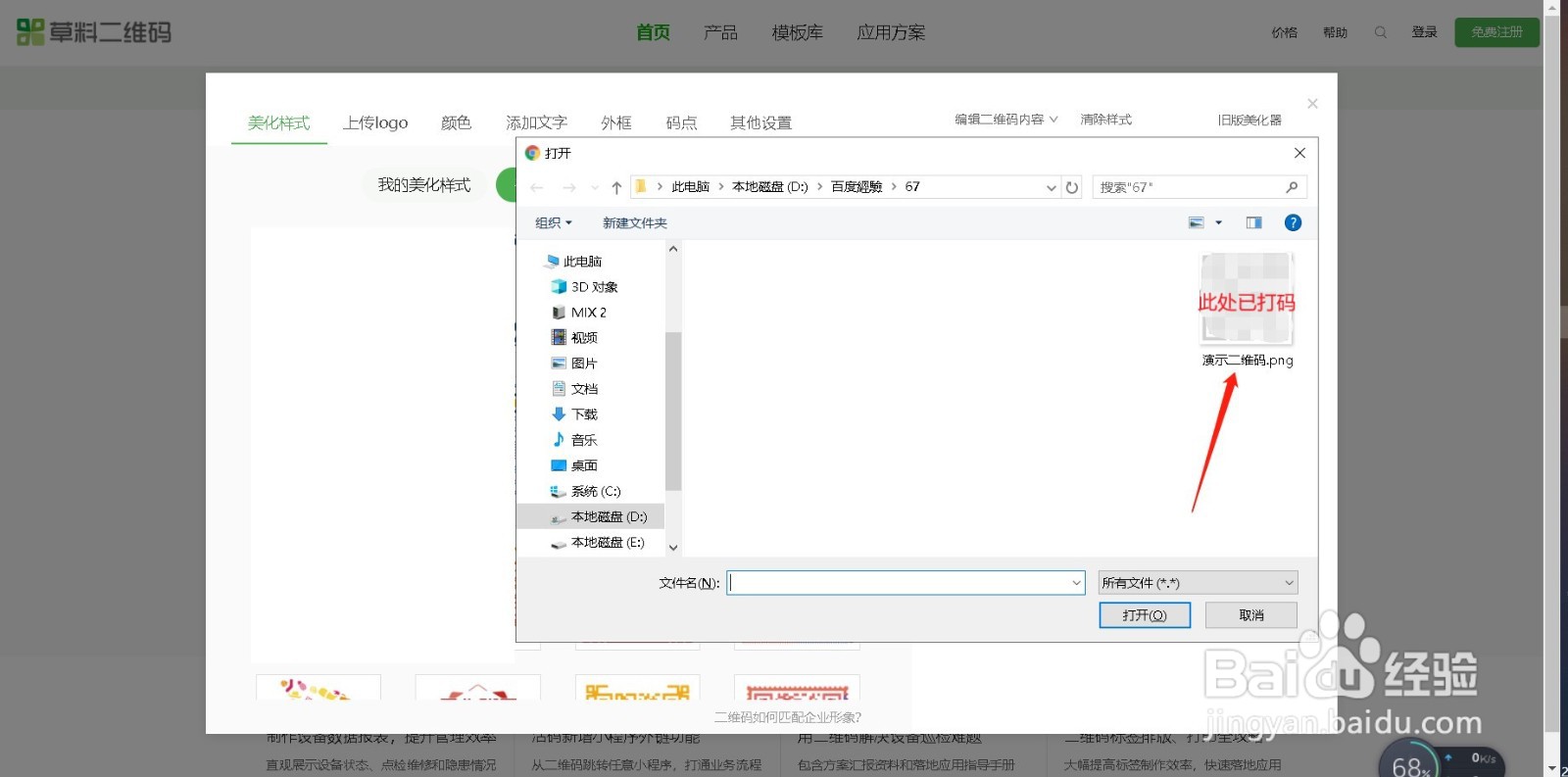Click 我的美化样式 button
This screenshot has width=1568, height=777.
pos(424,184)
